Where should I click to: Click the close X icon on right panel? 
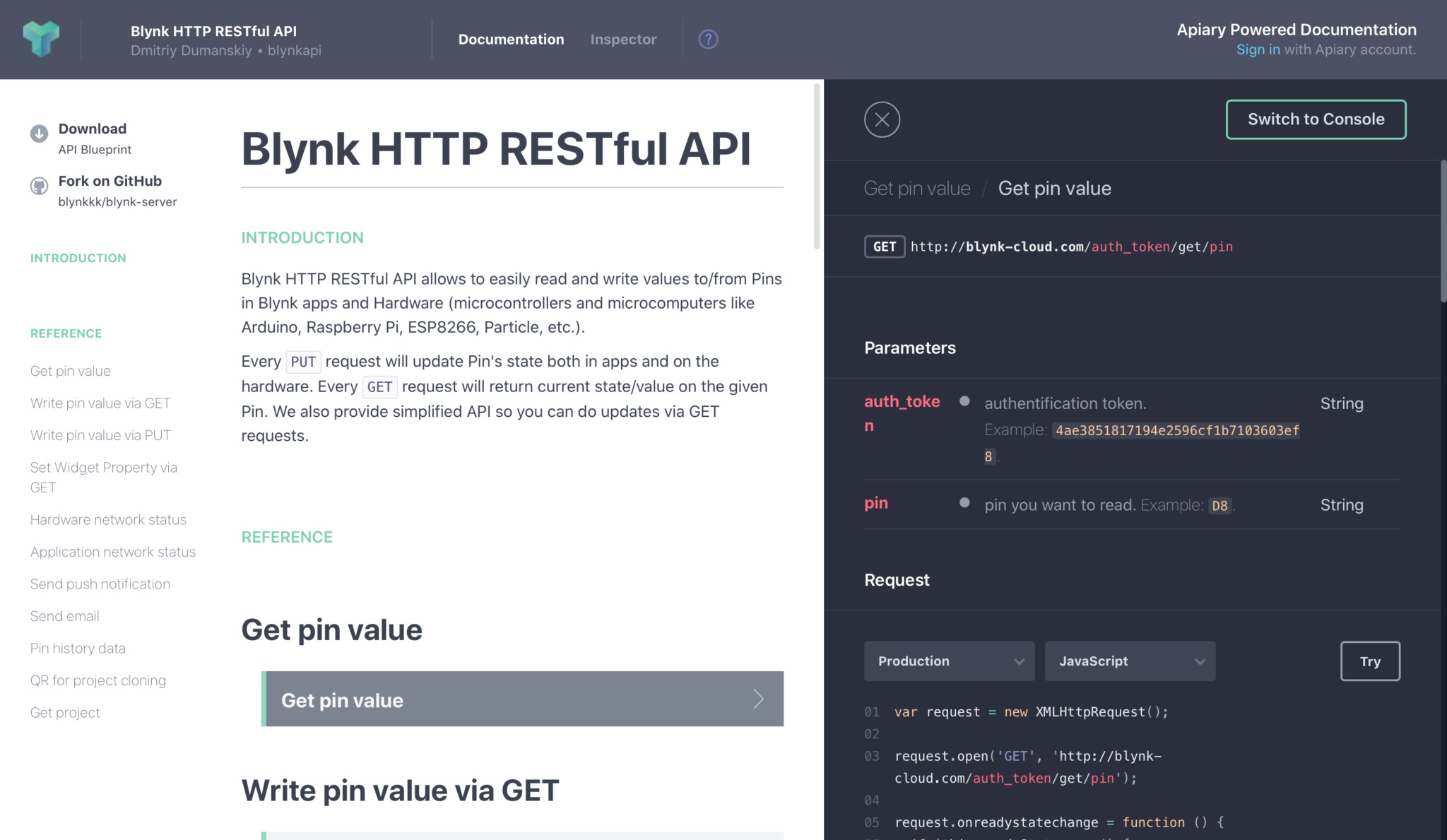point(881,120)
